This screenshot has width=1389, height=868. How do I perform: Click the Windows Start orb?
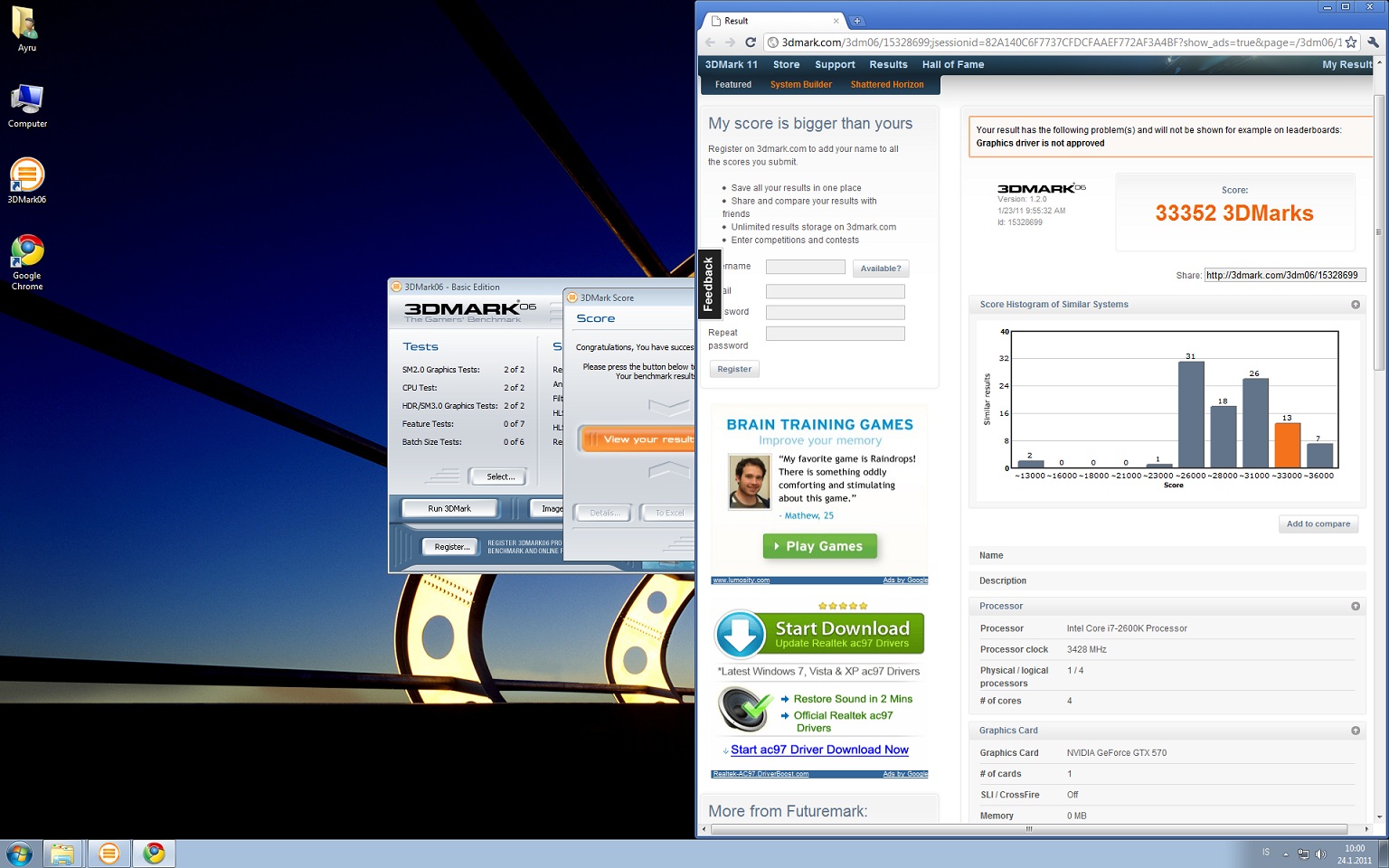click(x=19, y=854)
